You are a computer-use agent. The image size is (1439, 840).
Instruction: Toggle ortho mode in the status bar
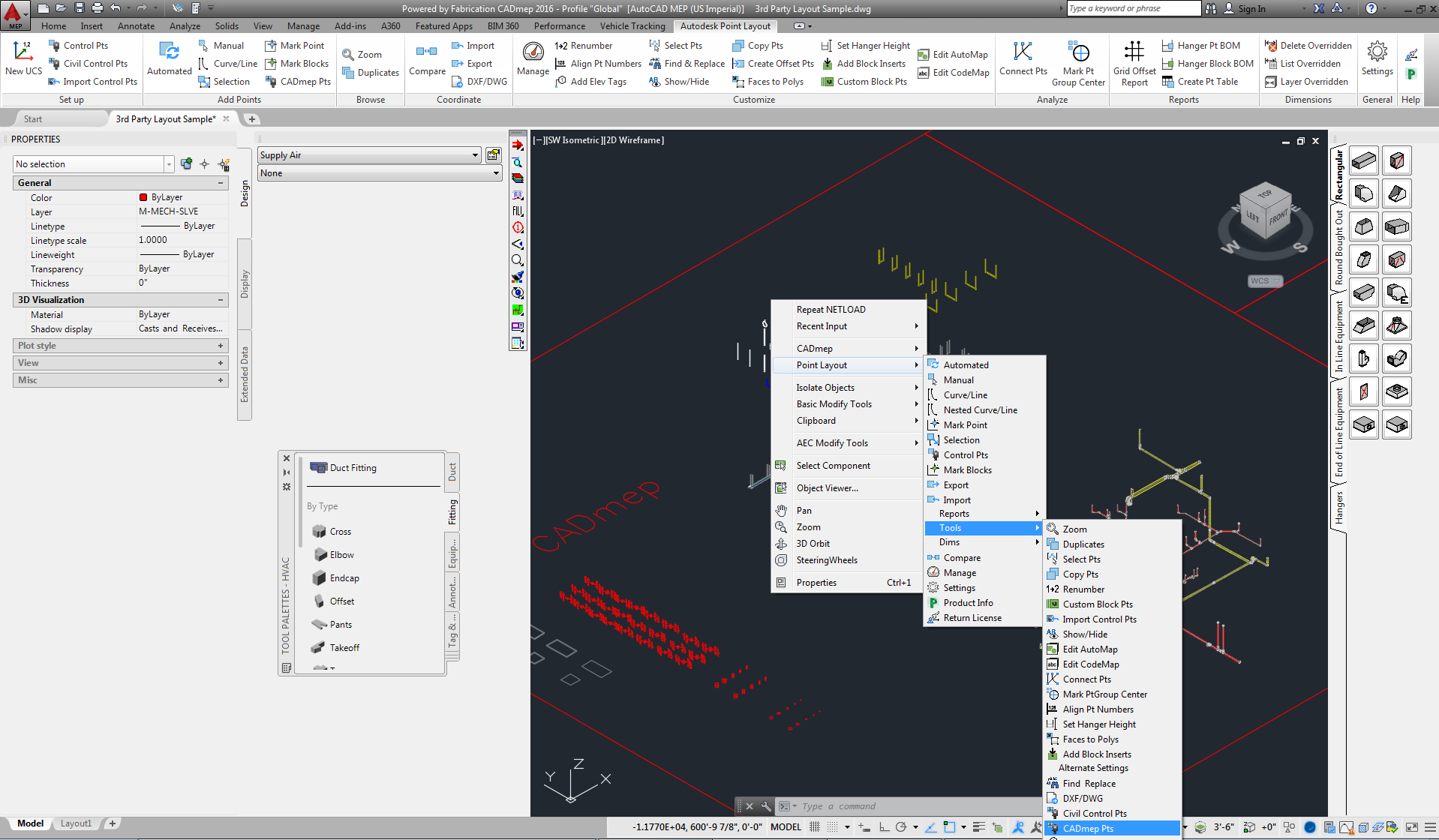tap(885, 826)
